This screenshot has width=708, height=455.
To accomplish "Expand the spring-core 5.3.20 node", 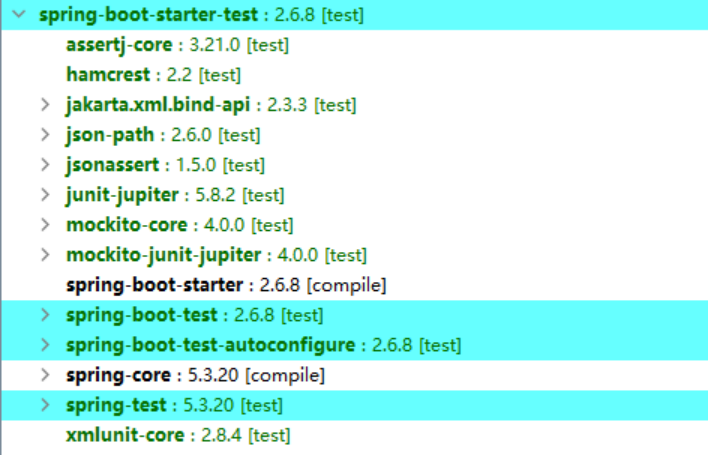I will click(x=45, y=375).
